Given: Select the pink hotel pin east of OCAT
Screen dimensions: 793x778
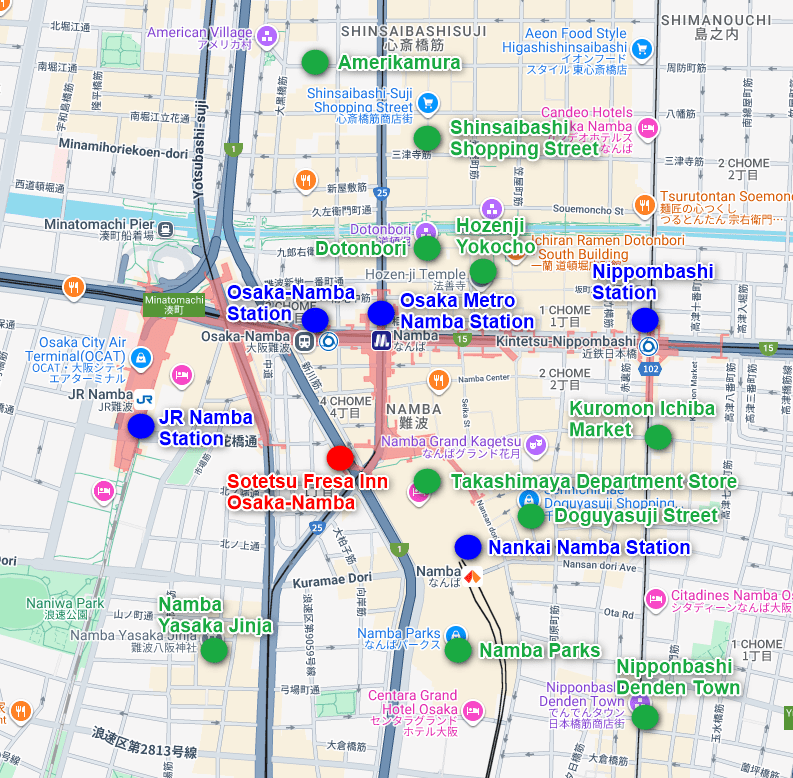Looking at the screenshot, I should [182, 376].
